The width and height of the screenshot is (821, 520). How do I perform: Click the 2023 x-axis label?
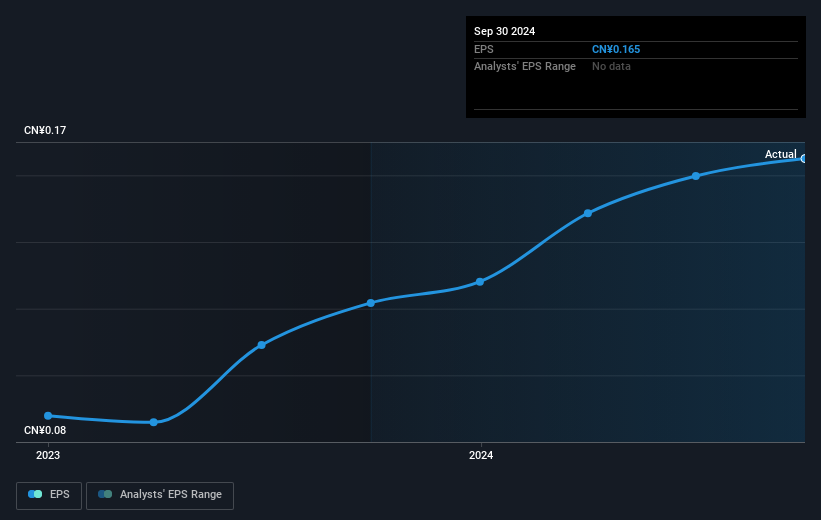click(x=48, y=455)
